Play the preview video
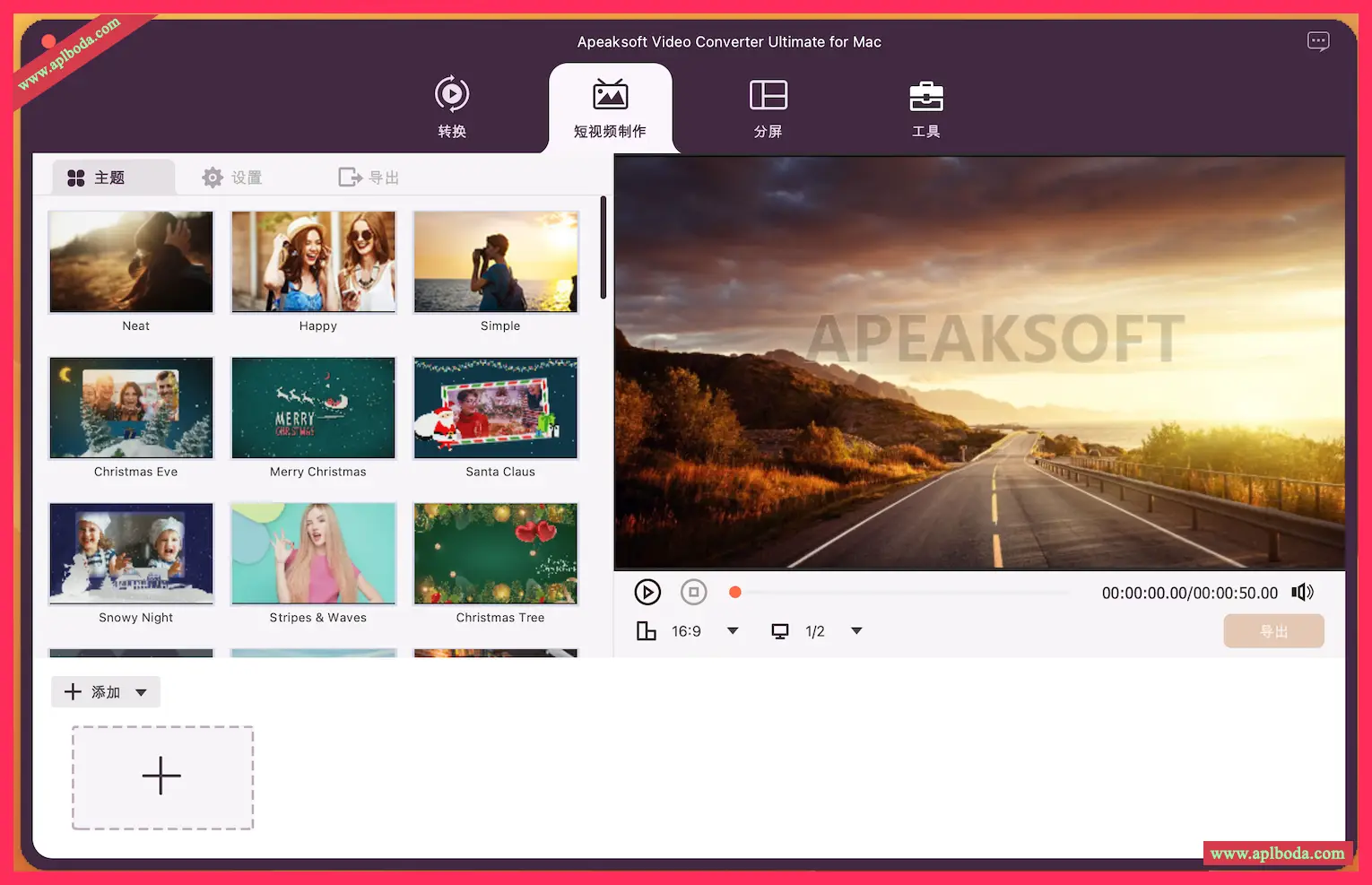1372x885 pixels. click(647, 593)
